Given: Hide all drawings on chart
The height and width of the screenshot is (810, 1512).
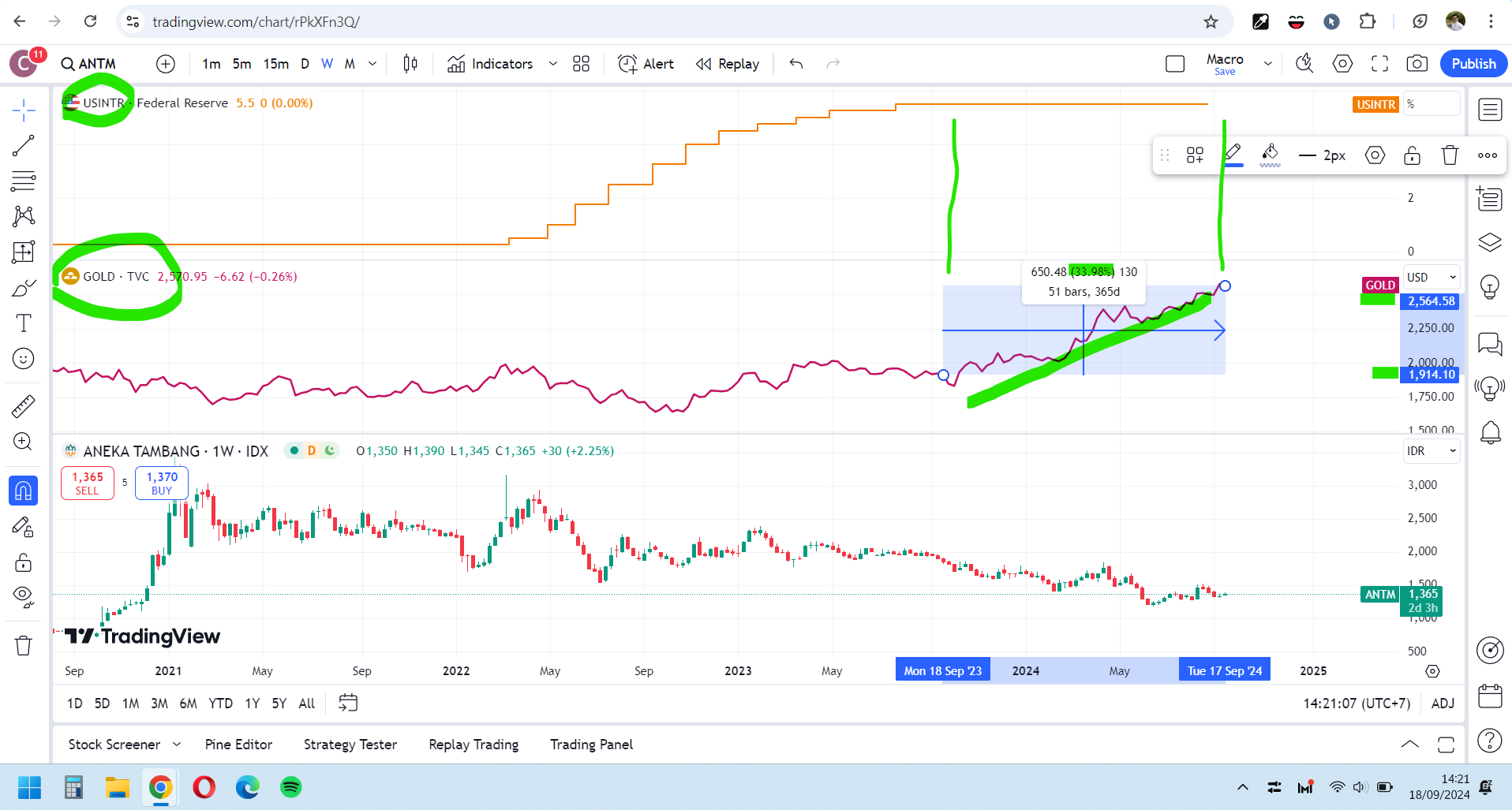Looking at the screenshot, I should point(24,597).
